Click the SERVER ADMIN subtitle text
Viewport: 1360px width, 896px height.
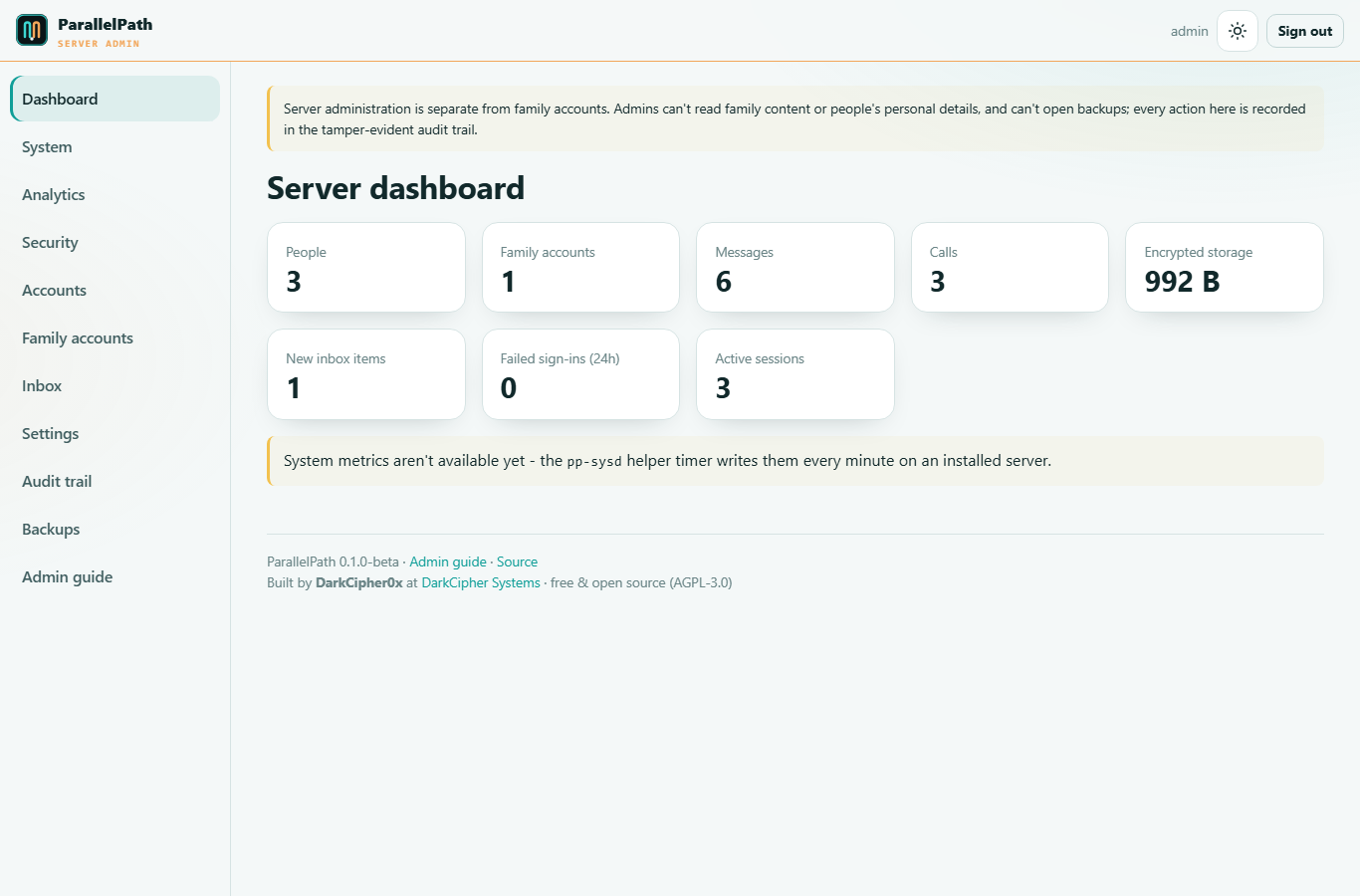(x=99, y=44)
